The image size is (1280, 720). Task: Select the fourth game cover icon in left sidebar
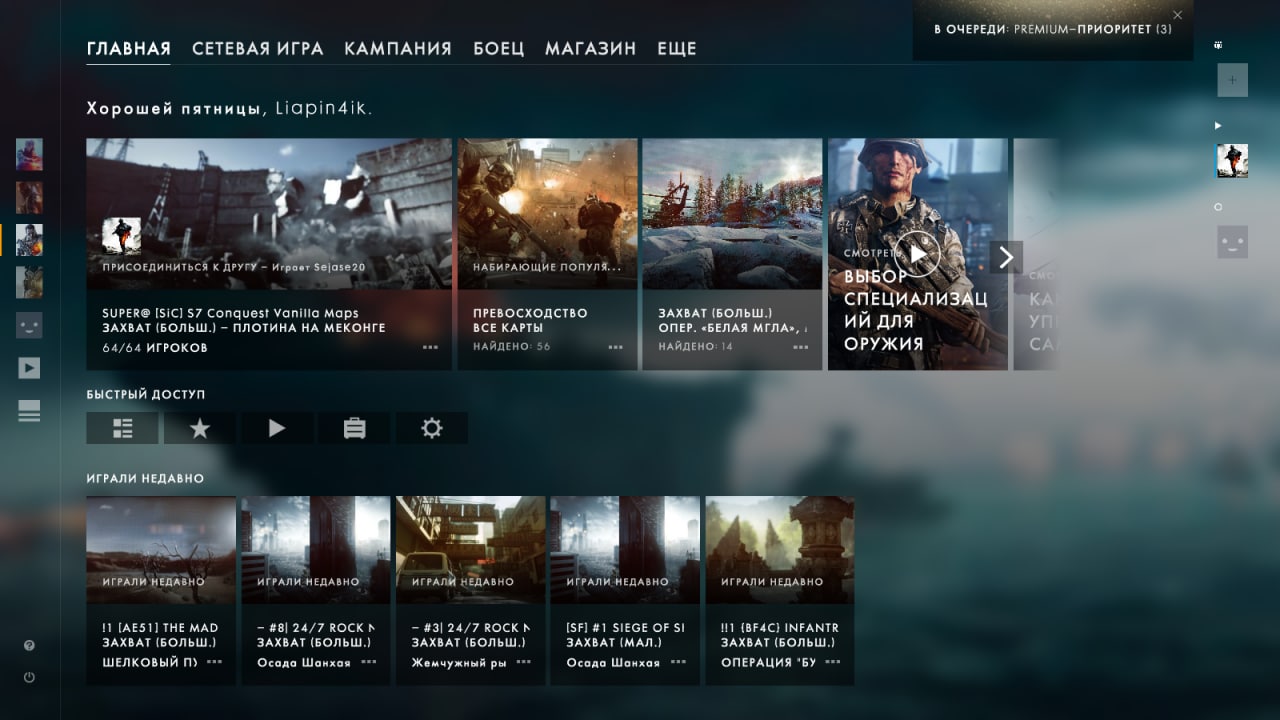coord(29,282)
